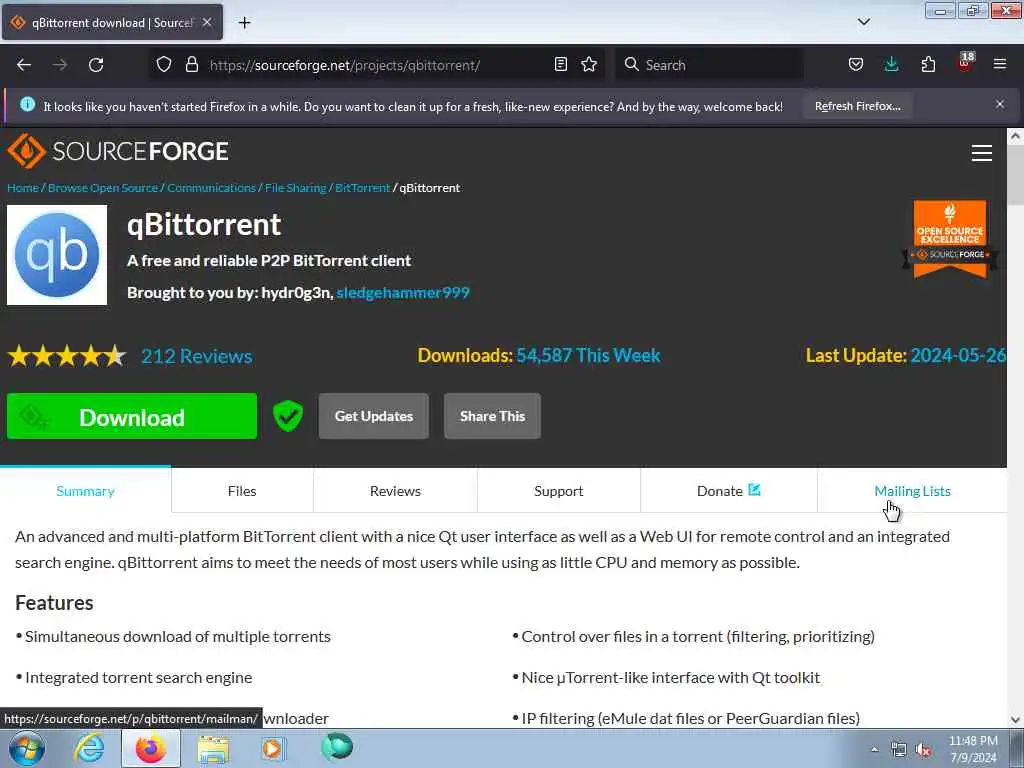1024x768 pixels.
Task: Click the page vertical scrollbar thumb
Action: coord(1015,176)
